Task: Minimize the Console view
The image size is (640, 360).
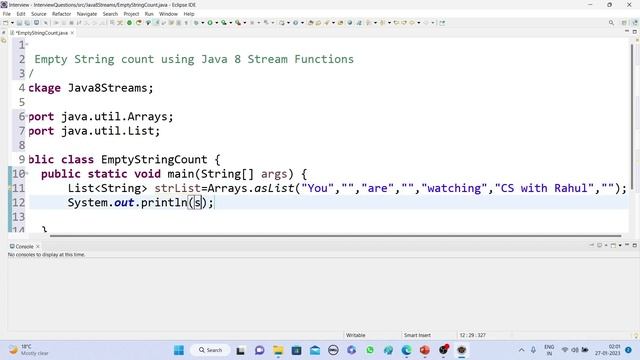Action: (x=627, y=245)
